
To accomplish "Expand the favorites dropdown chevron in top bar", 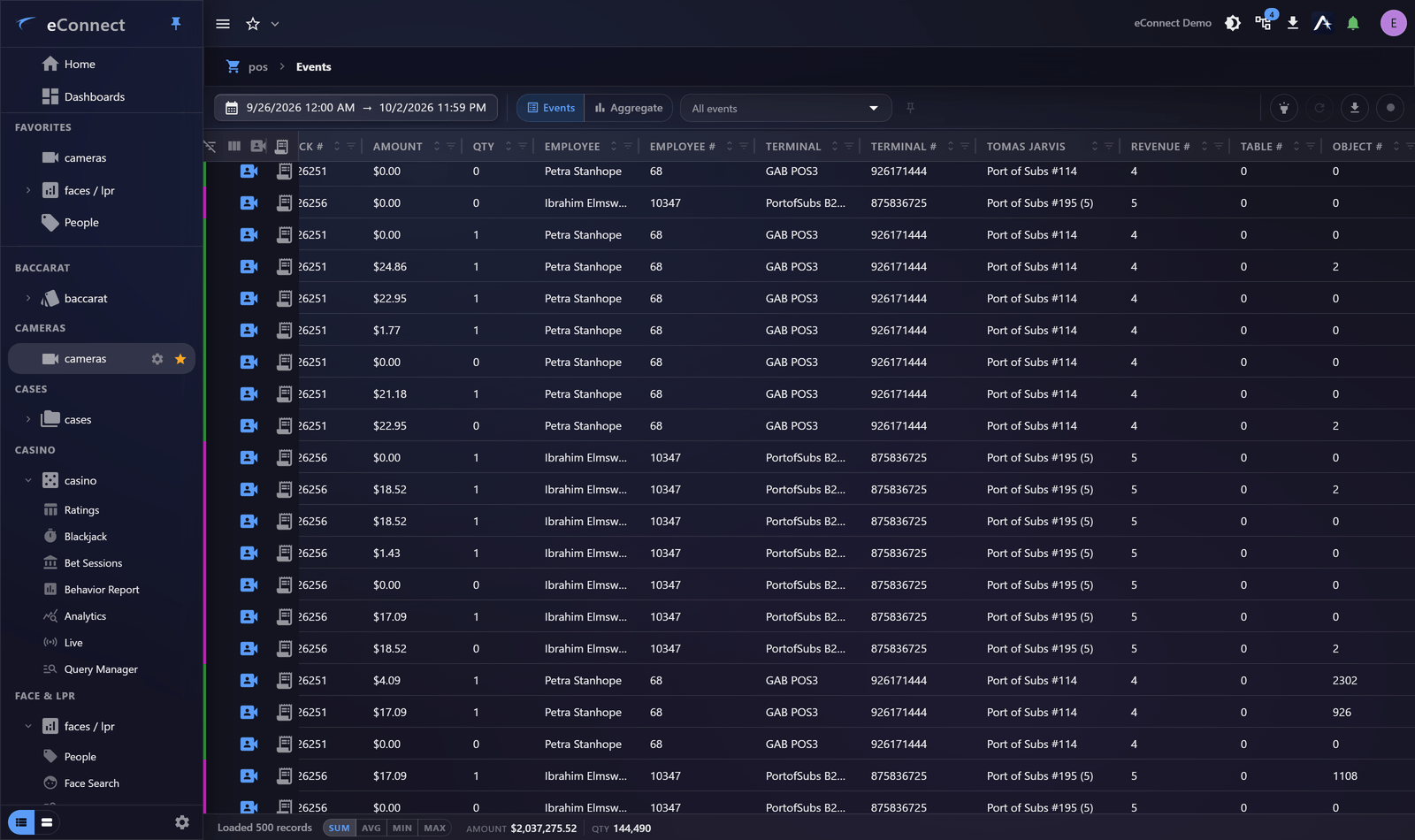I will click(275, 24).
